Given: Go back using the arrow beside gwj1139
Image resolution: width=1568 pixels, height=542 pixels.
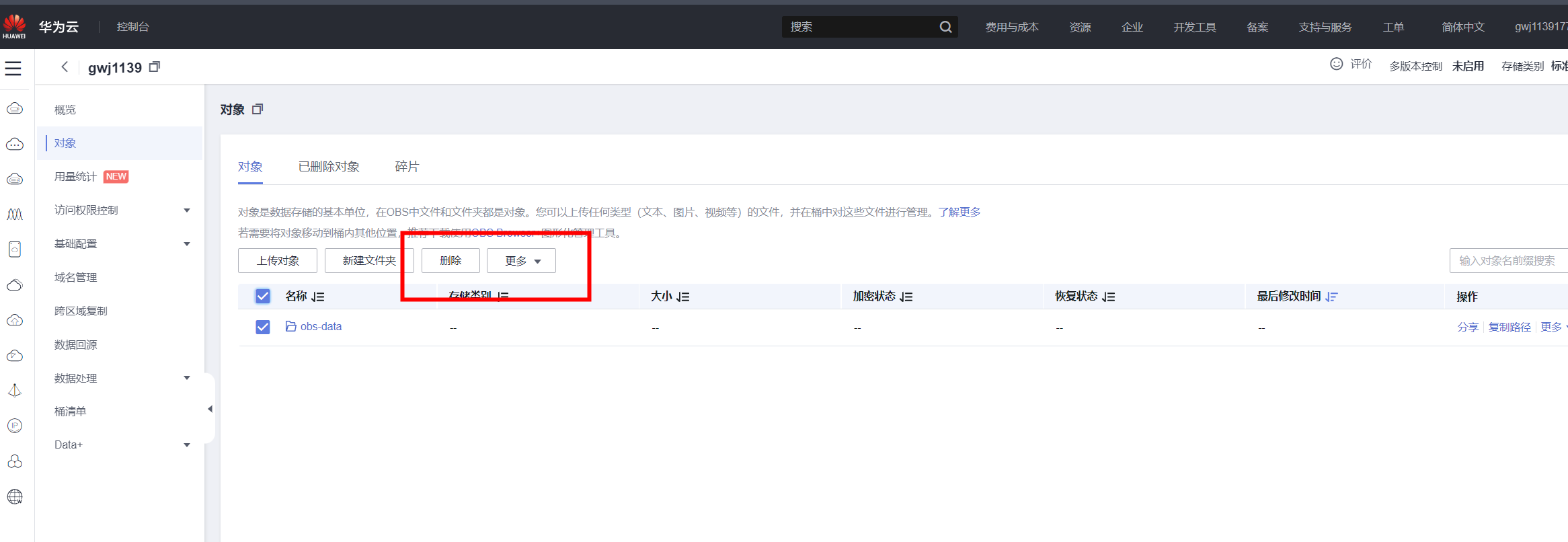Looking at the screenshot, I should (65, 67).
